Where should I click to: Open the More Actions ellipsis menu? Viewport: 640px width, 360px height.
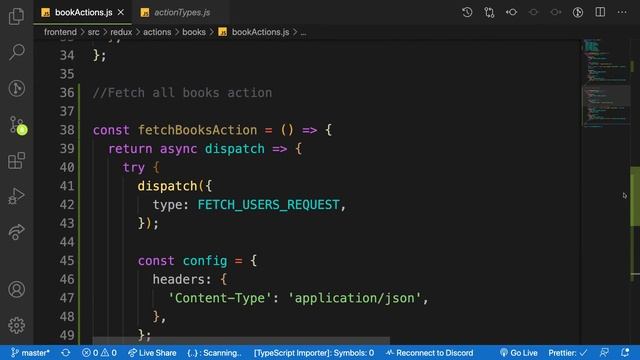point(622,12)
